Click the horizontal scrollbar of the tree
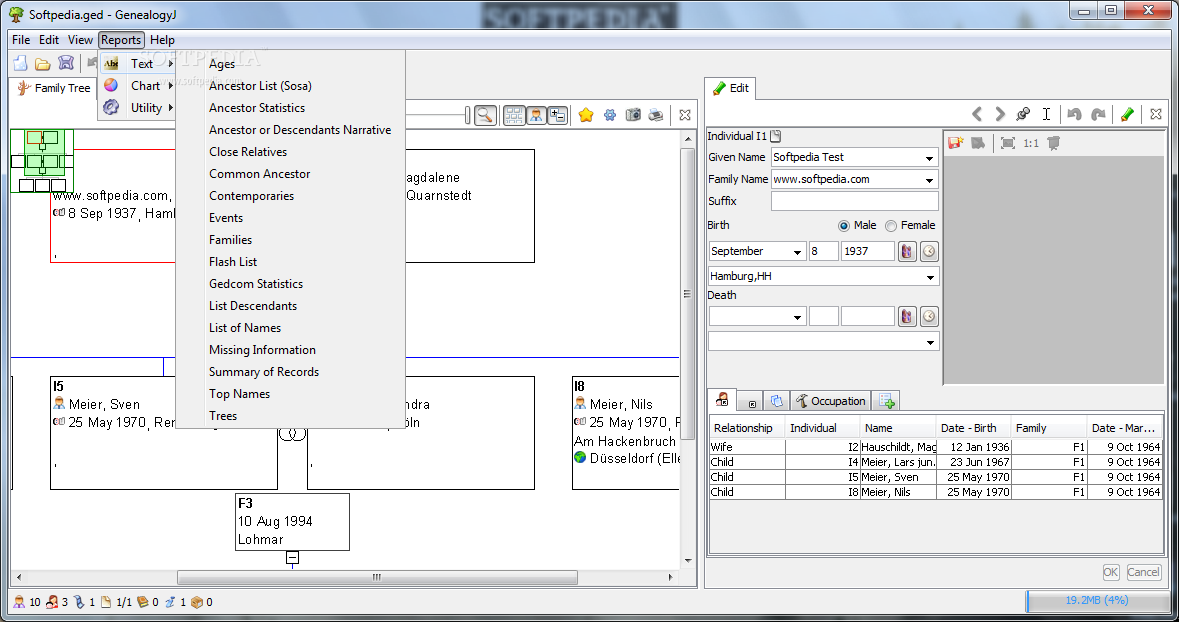 [377, 578]
